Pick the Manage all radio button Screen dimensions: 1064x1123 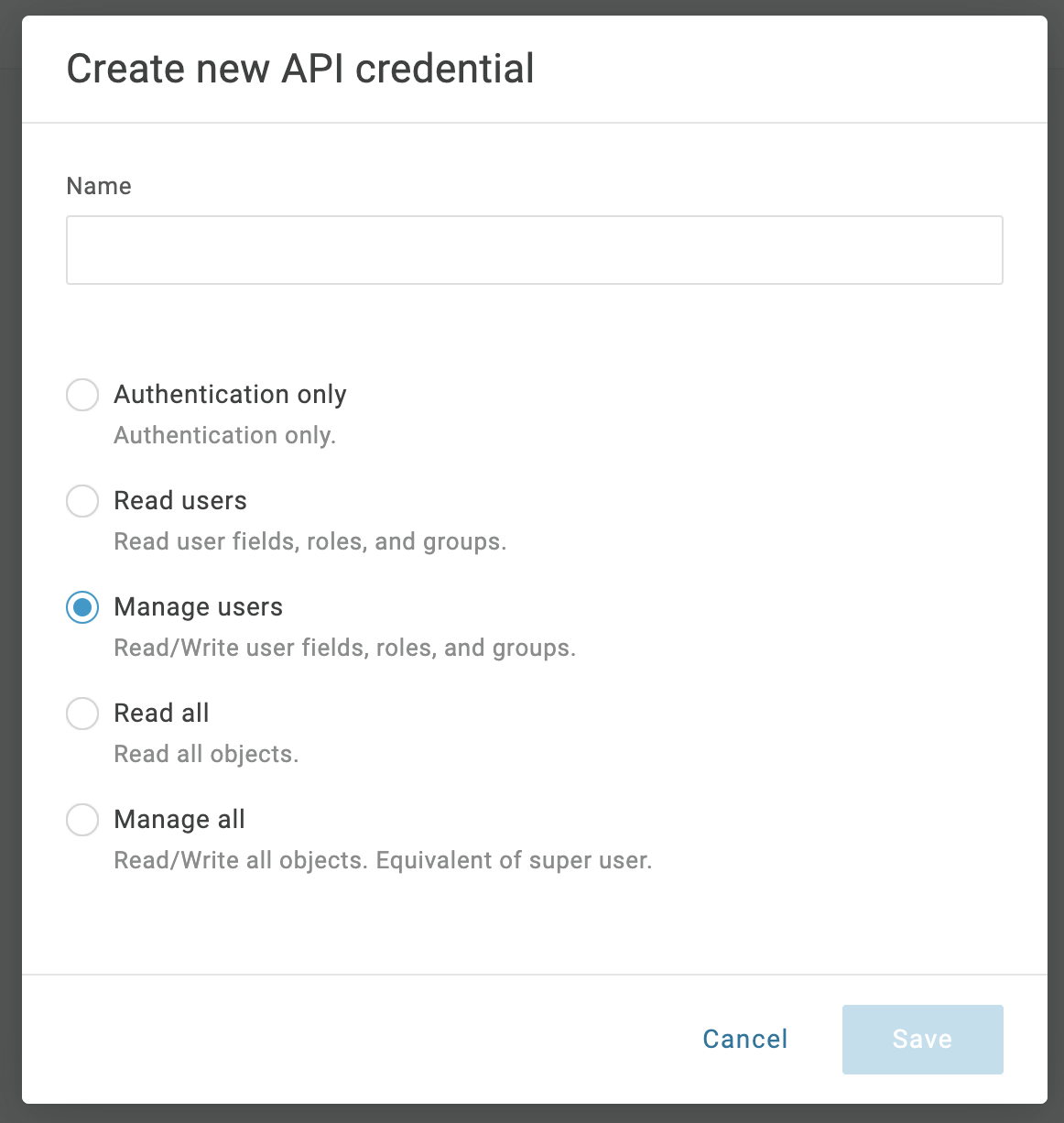tap(82, 820)
